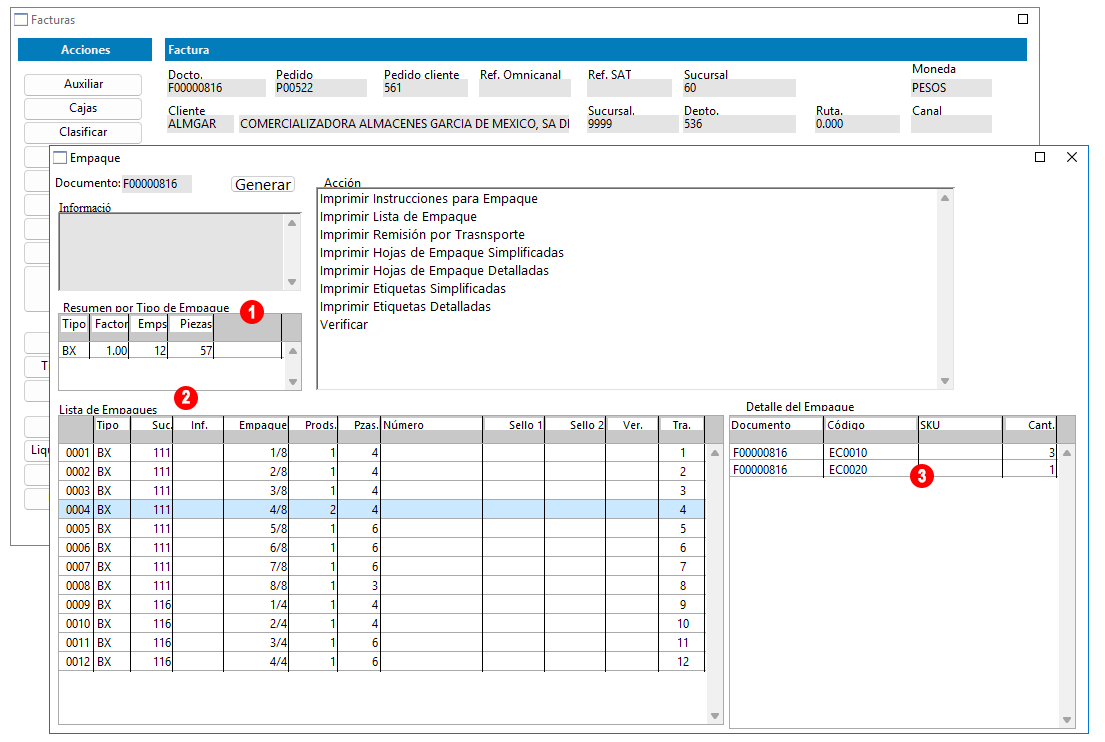This screenshot has height=742, width=1105.
Task: Click Empaque cell 3/4
Action: point(257,643)
